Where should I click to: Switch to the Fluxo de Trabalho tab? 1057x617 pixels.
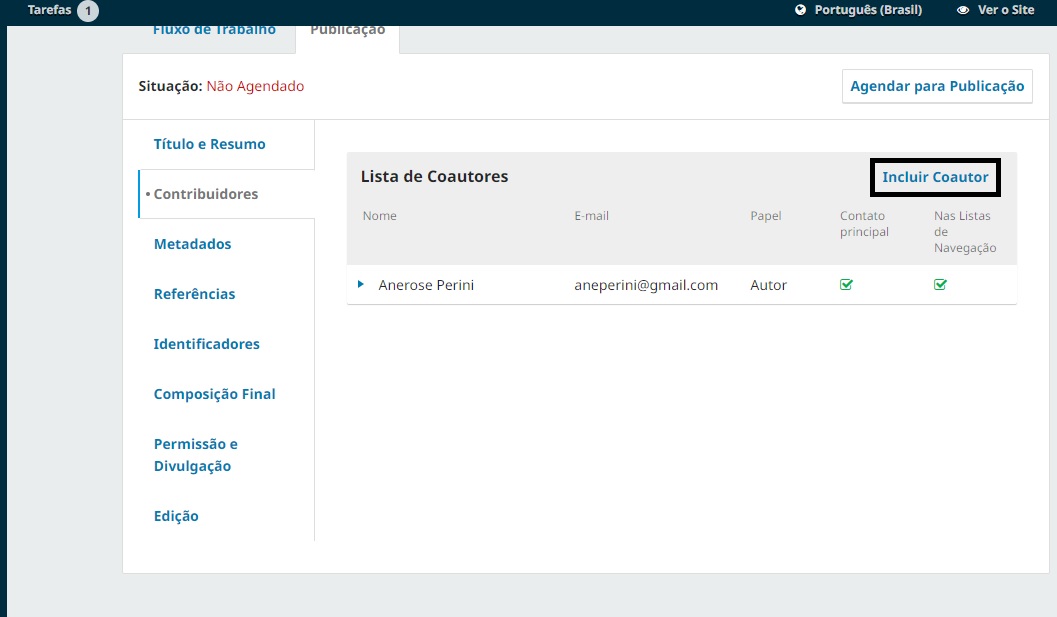click(214, 30)
